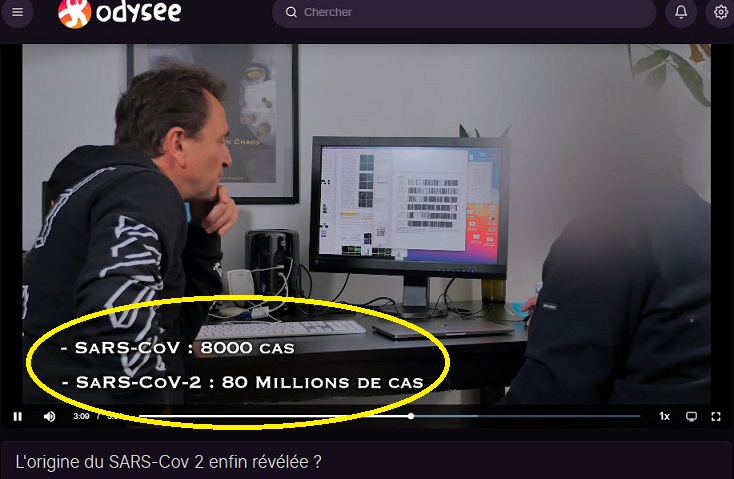This screenshot has height=479, width=734.
Task: Switch the video to fullscreen
Action: pyautogui.click(x=716, y=416)
